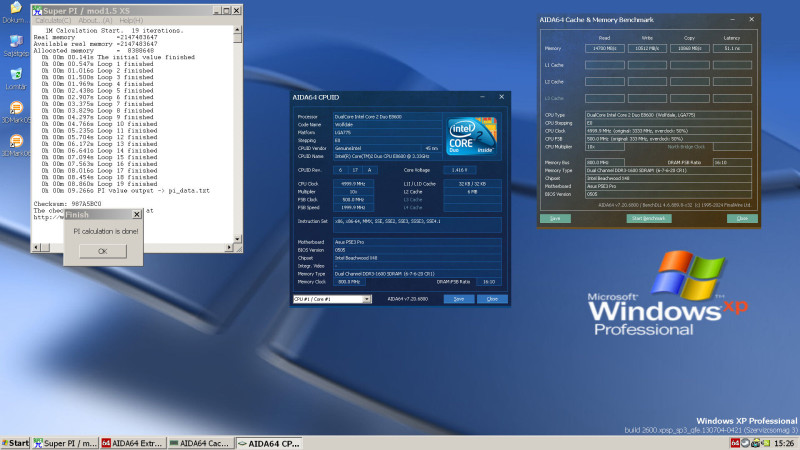
Task: Click the 'Allocated memory' line in Super PI
Action: coord(94,51)
